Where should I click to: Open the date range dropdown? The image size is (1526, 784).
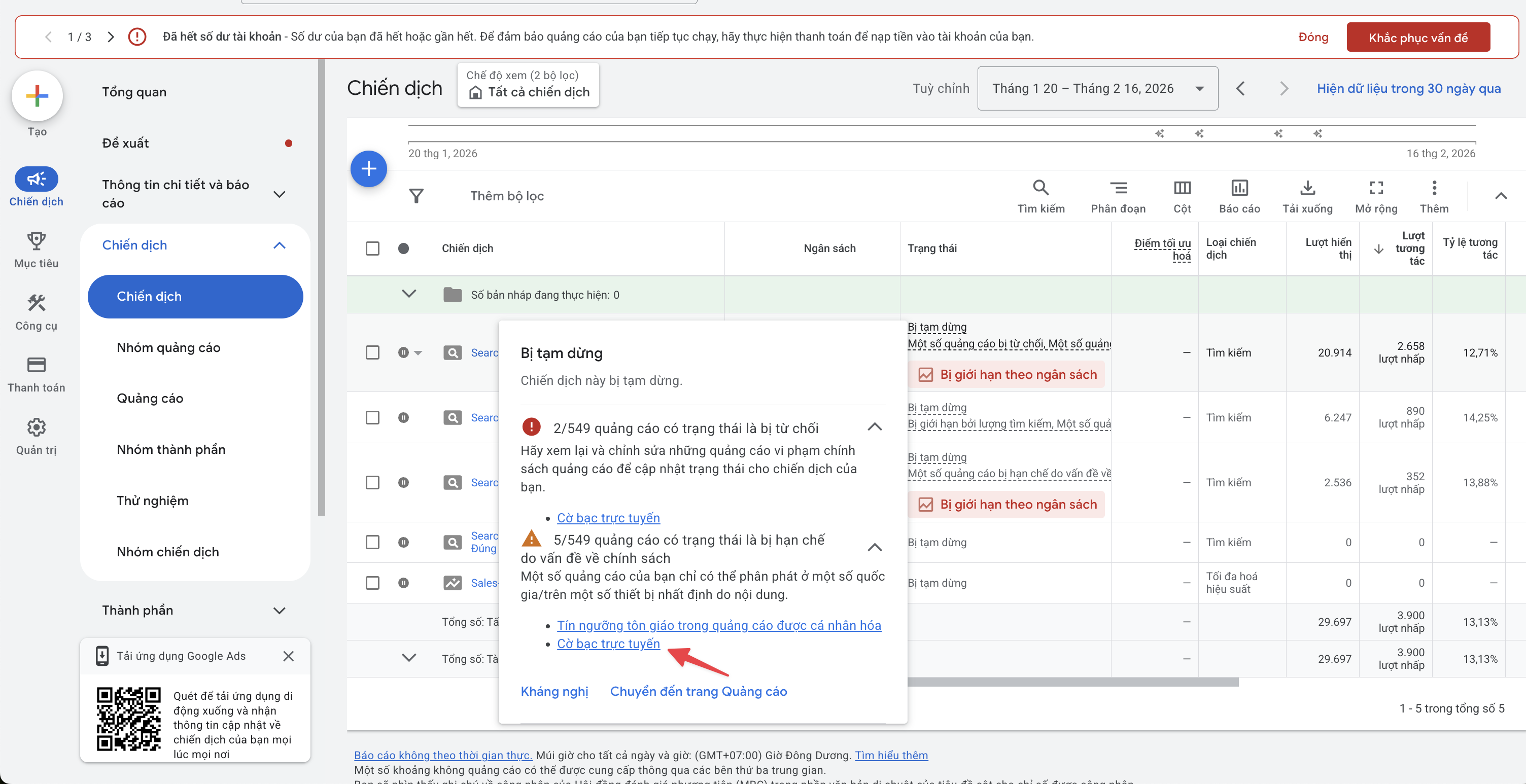(x=1097, y=89)
